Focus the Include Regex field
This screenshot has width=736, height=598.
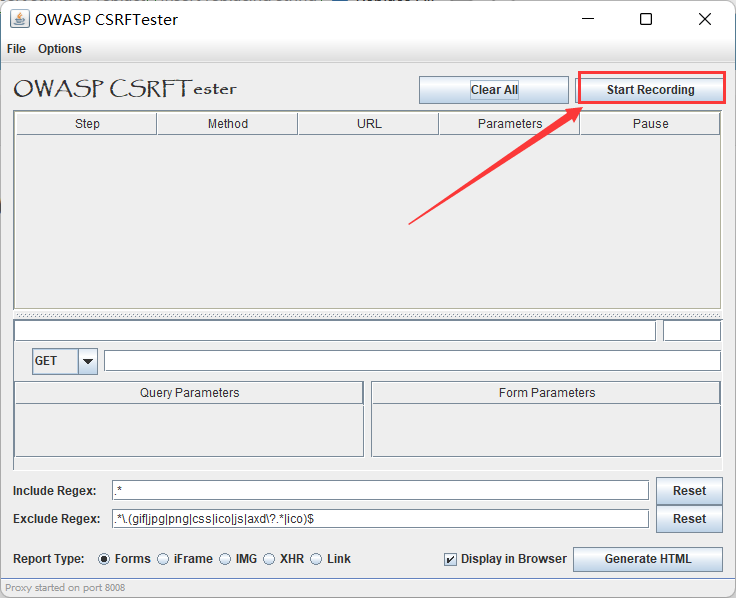(380, 491)
